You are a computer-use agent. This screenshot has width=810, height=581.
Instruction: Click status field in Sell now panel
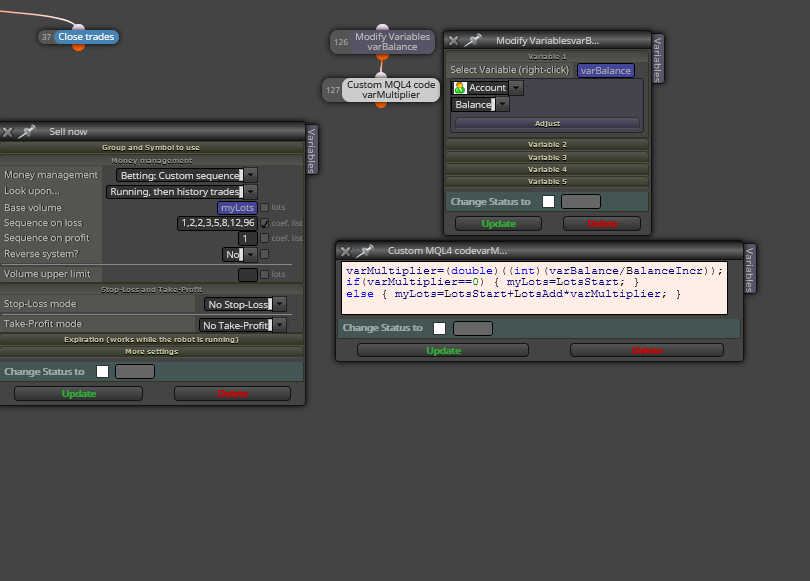click(x=135, y=371)
